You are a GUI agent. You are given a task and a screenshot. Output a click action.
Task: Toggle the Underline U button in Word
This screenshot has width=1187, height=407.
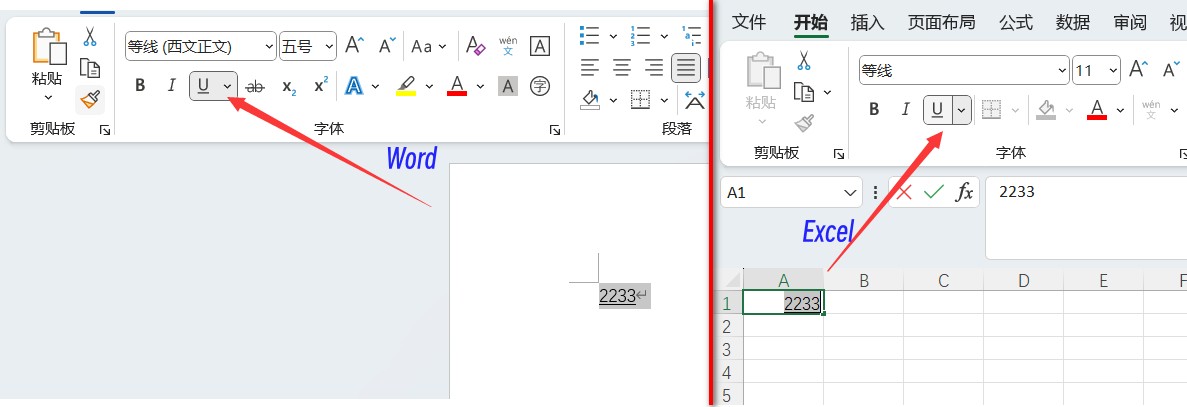[203, 86]
